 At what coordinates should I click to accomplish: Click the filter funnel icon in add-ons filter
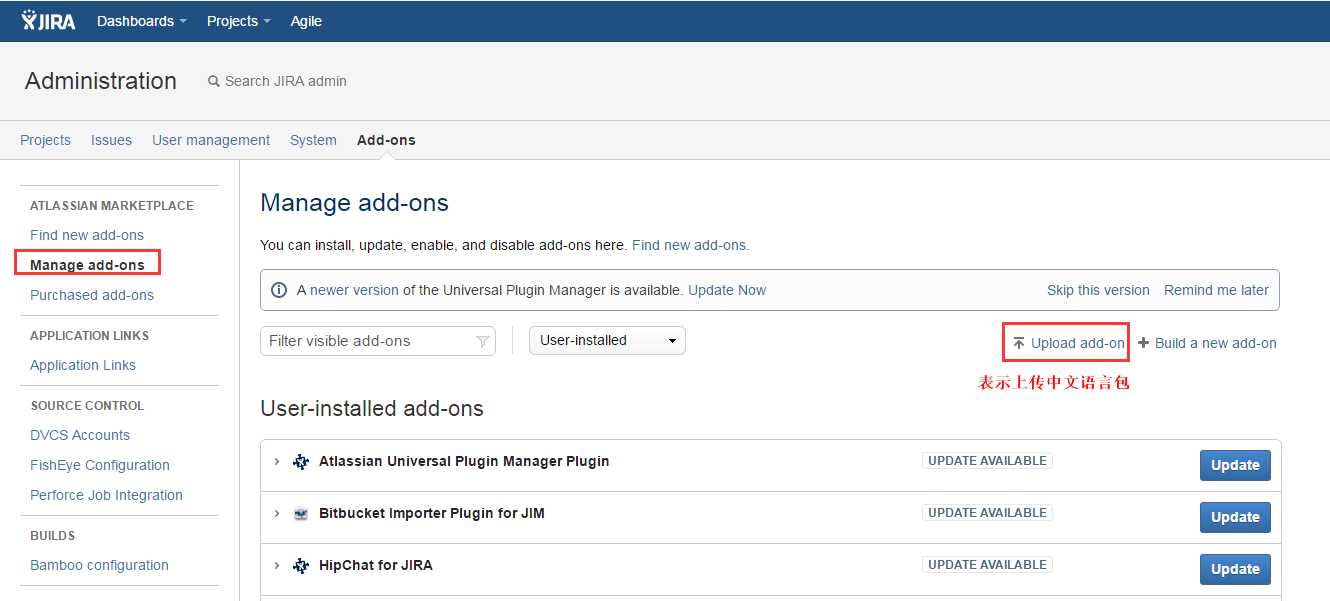[x=483, y=341]
